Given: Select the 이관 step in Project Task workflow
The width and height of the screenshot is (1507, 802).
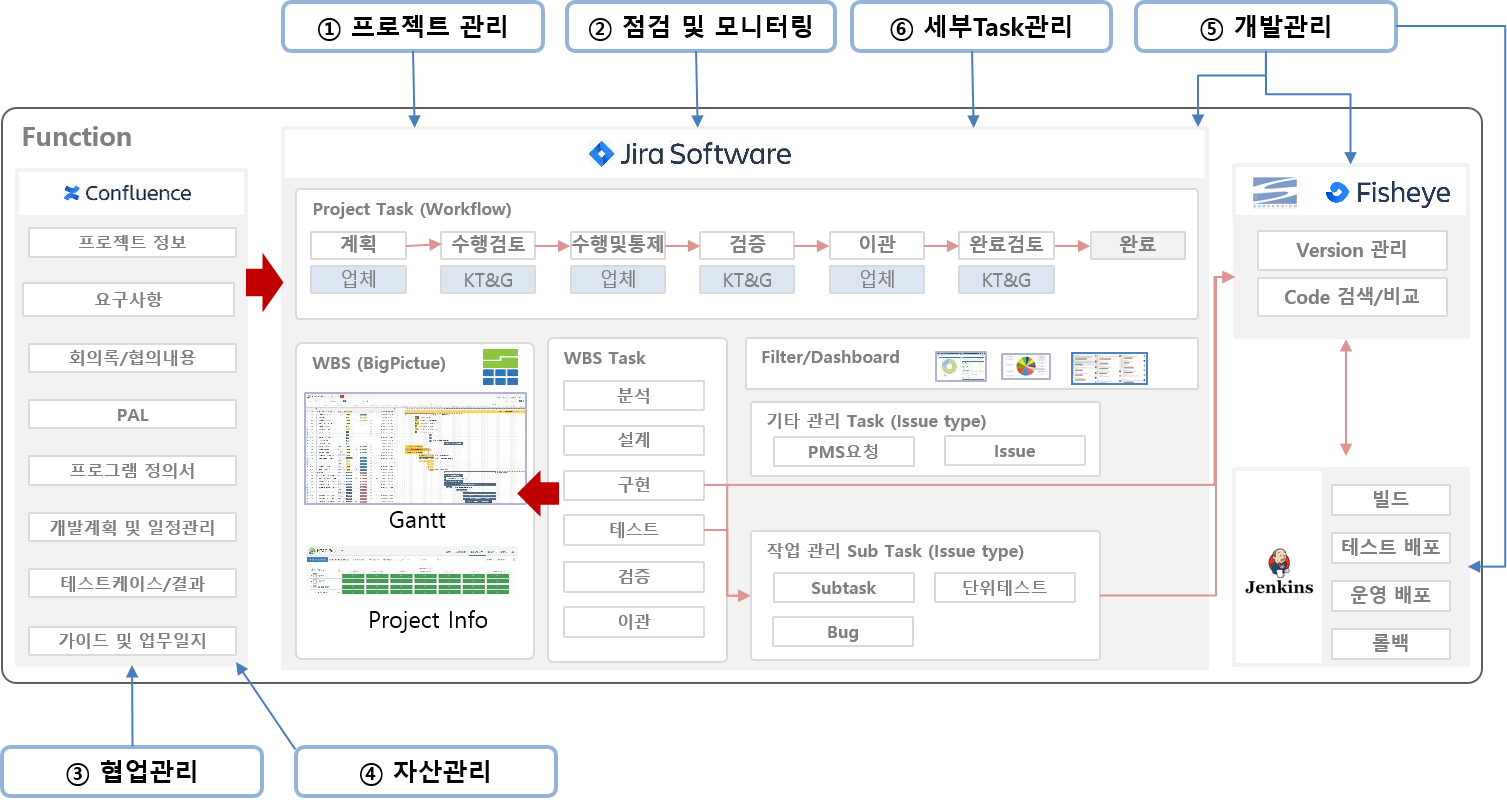Looking at the screenshot, I should 877,245.
